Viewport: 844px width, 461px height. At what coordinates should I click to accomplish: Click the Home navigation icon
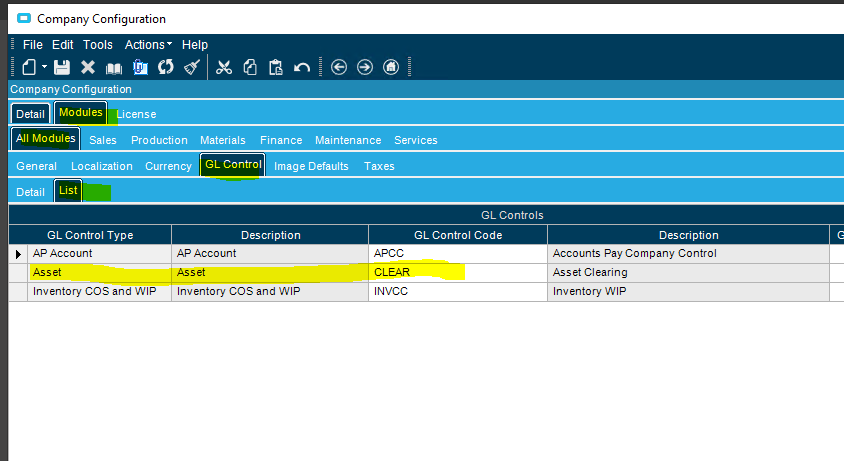point(391,67)
